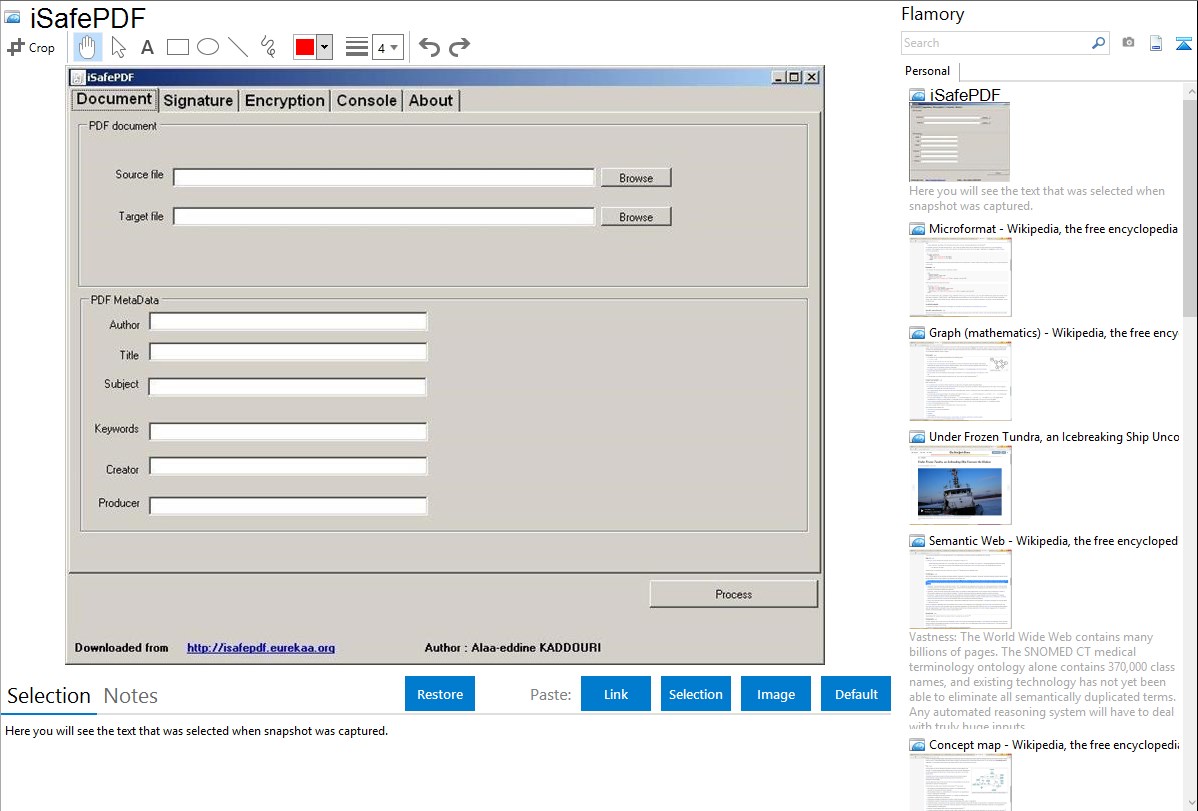Open the line width 4 dropdown
1198x811 pixels.
(388, 47)
